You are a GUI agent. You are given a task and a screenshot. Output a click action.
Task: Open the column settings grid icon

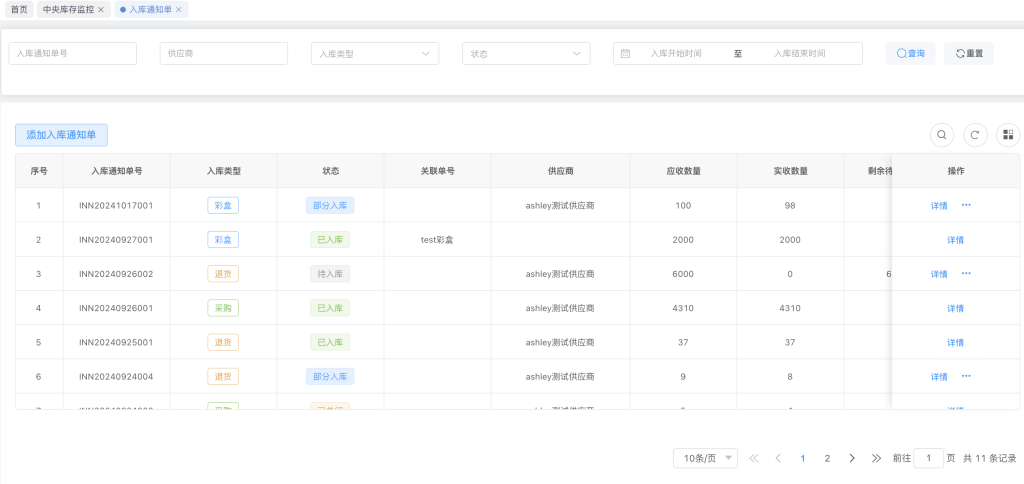[1007, 135]
